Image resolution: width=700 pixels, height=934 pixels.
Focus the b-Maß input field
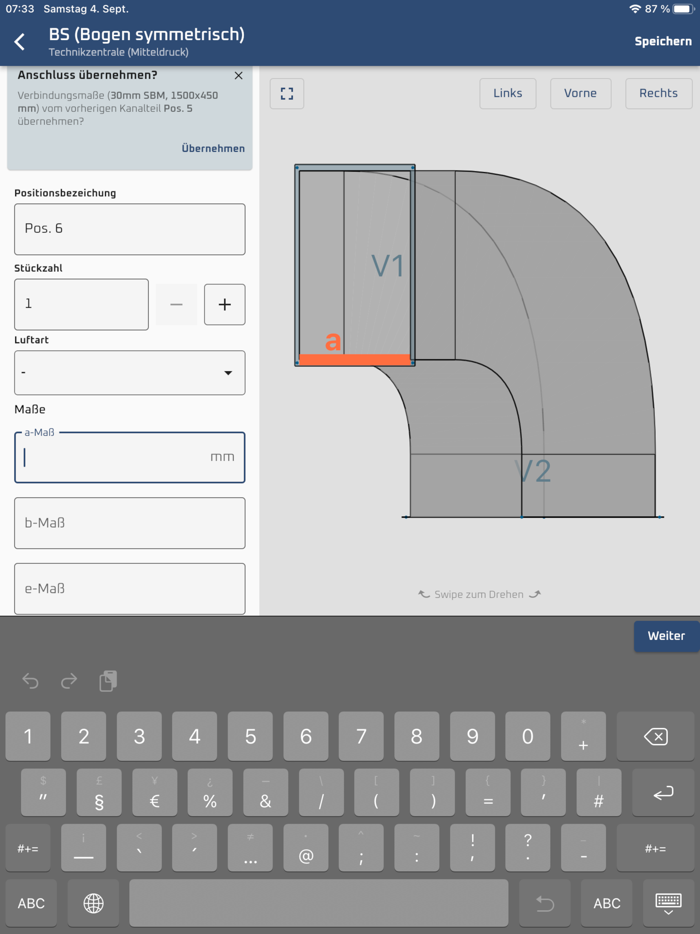coord(130,523)
